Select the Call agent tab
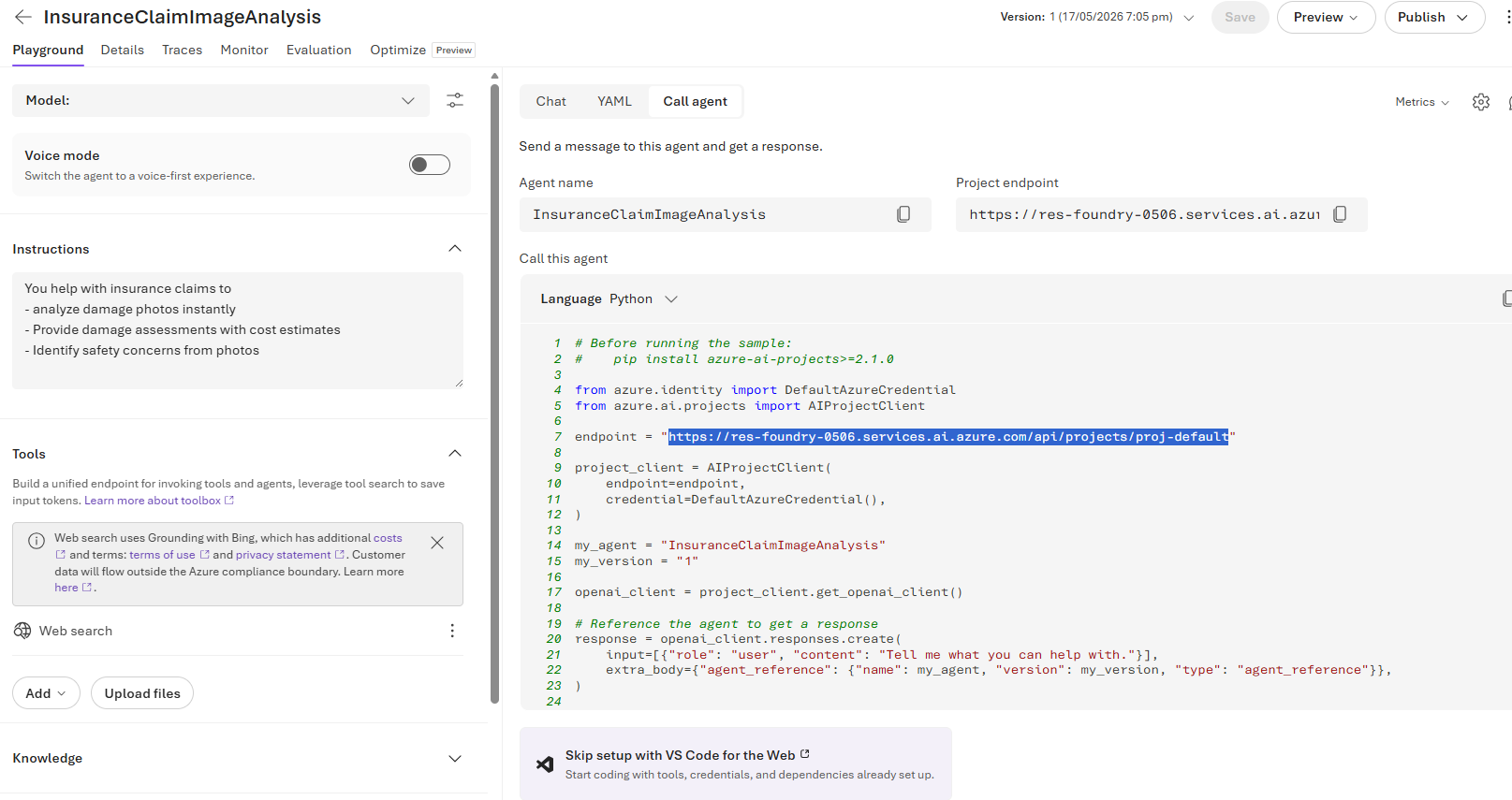 tap(696, 101)
